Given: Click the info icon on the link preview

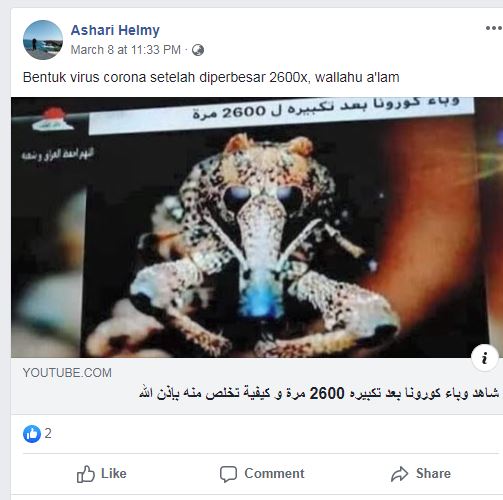Looking at the screenshot, I should 484,358.
